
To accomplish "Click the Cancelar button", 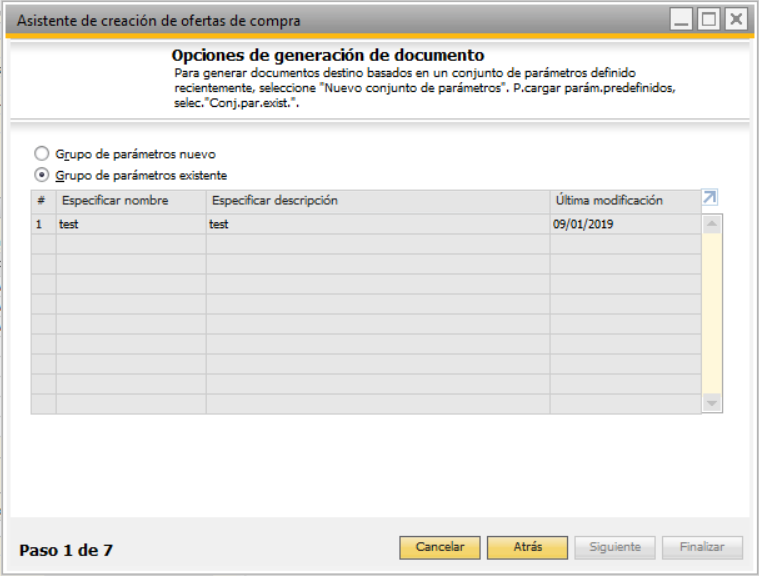I will coord(440,547).
